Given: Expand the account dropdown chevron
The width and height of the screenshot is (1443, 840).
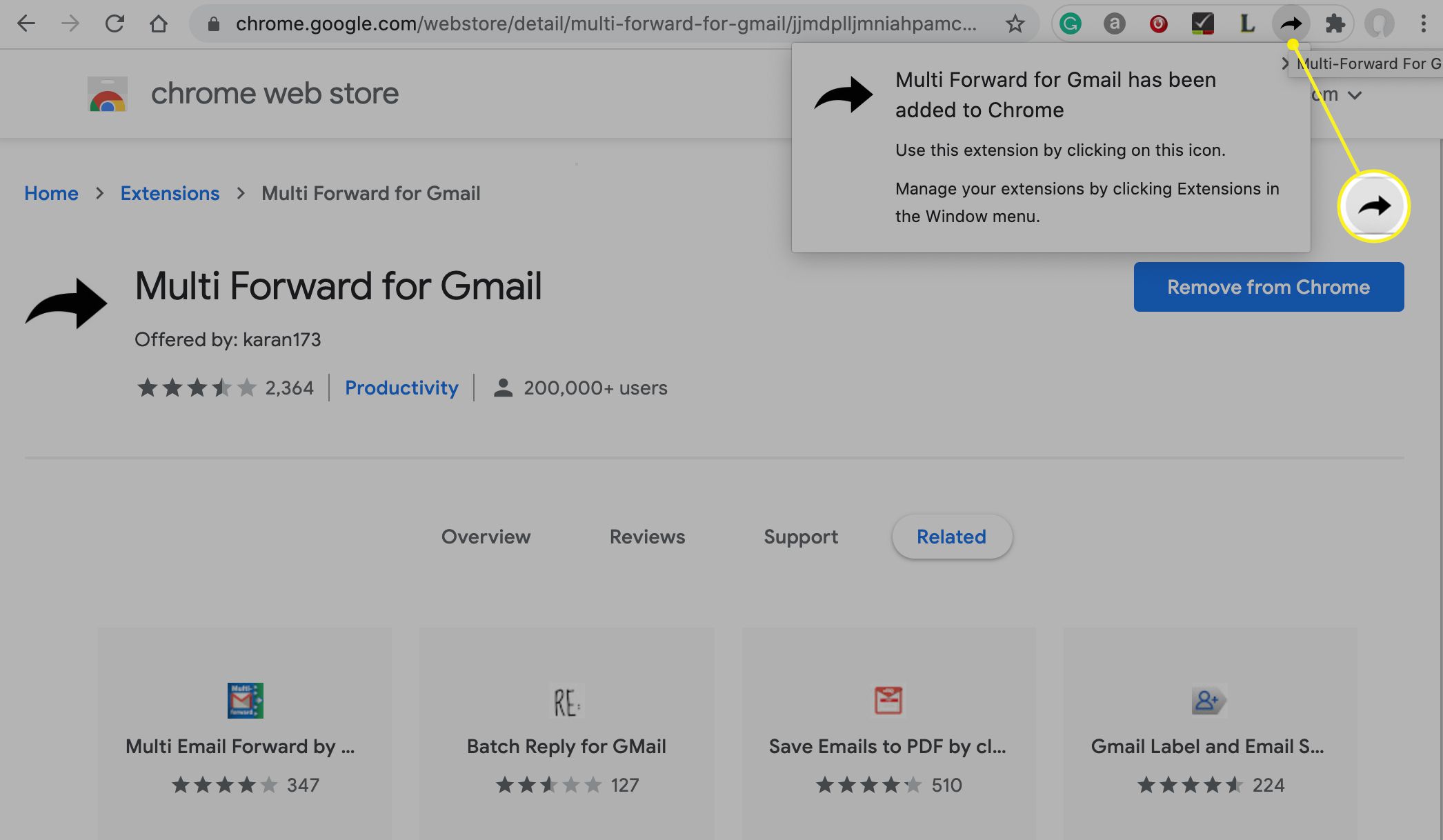Looking at the screenshot, I should click(1355, 95).
